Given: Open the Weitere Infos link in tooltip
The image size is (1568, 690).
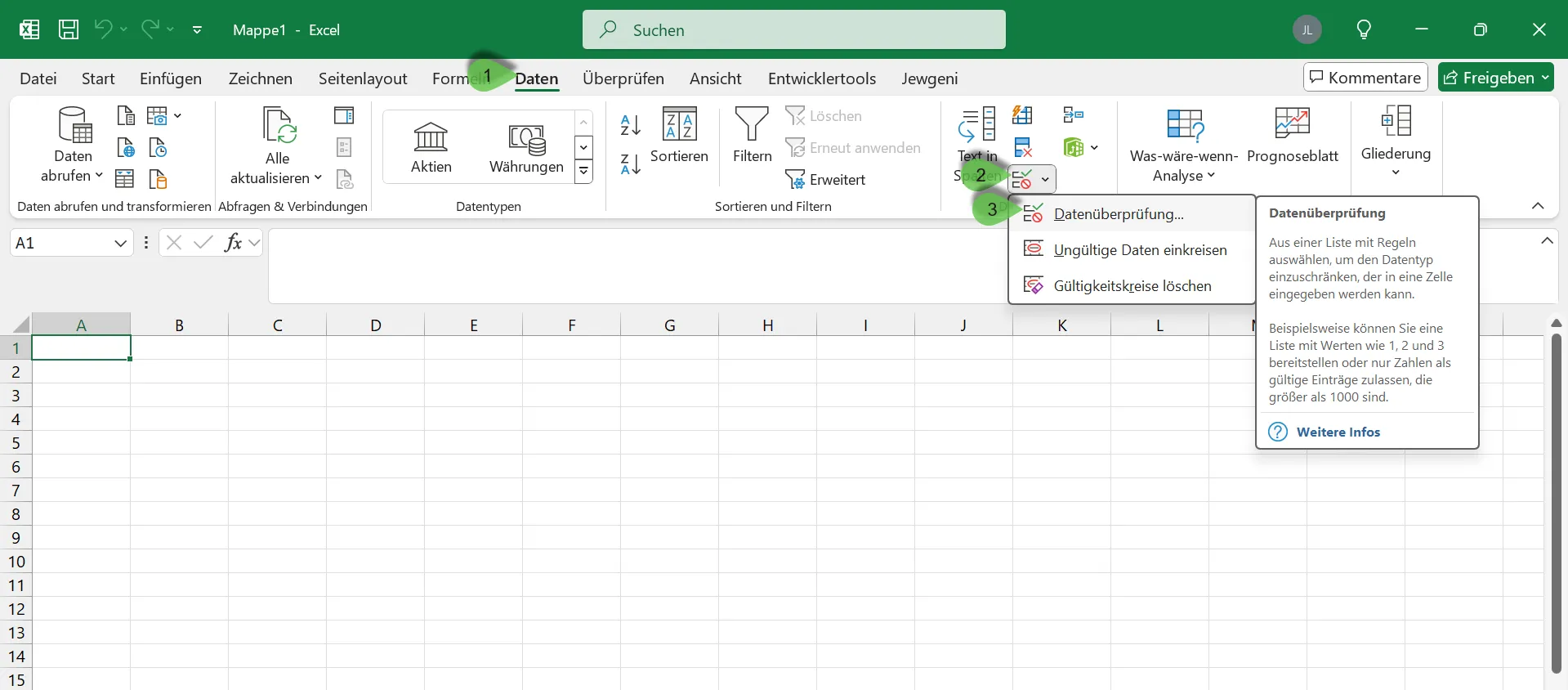Looking at the screenshot, I should [x=1338, y=432].
